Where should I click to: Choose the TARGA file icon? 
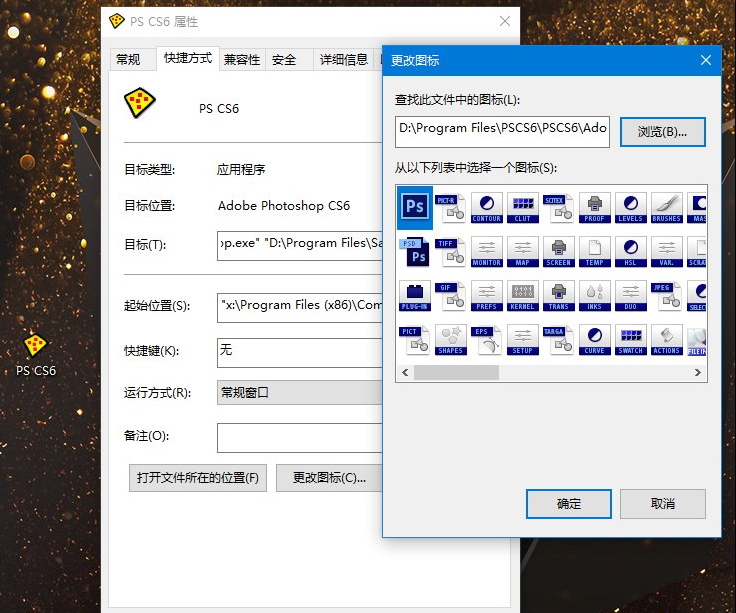pos(559,339)
